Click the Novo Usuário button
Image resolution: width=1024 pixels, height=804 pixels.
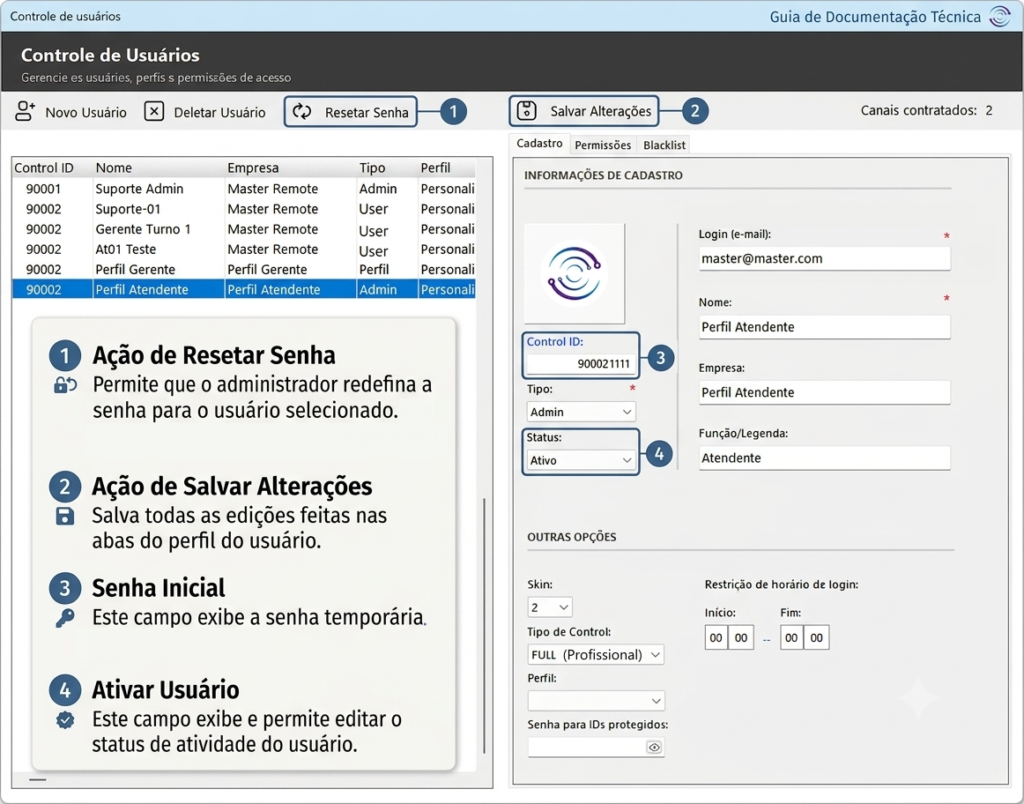coord(71,112)
